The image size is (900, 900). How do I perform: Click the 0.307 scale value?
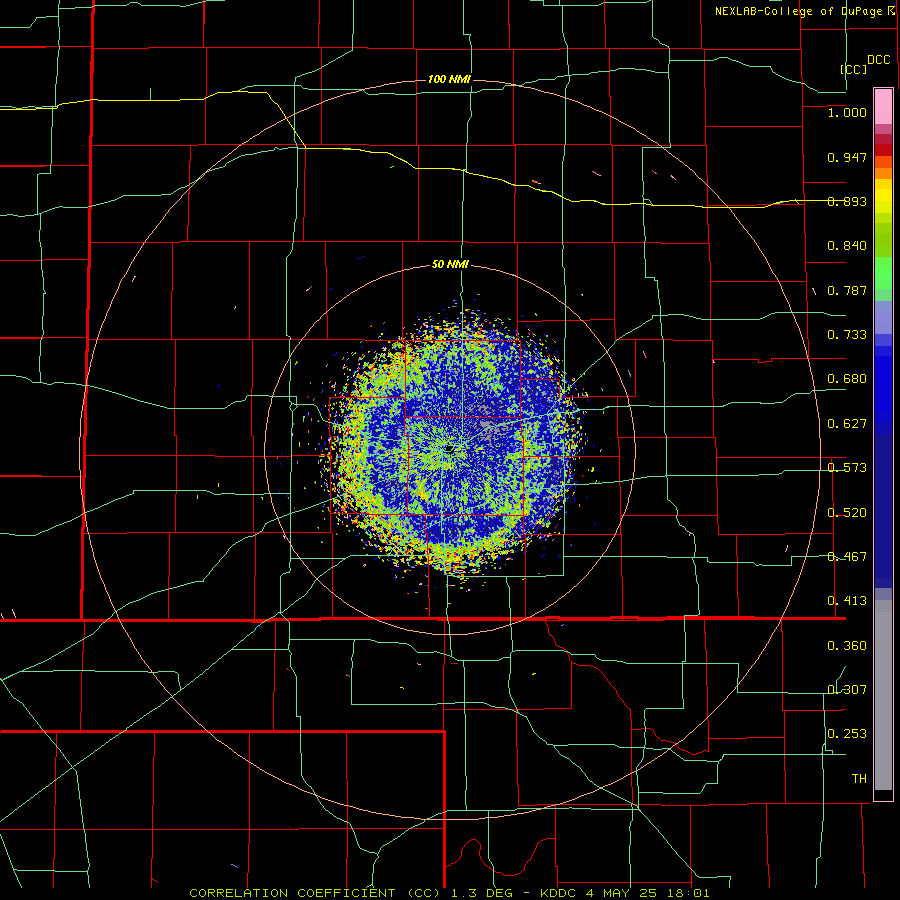click(847, 690)
